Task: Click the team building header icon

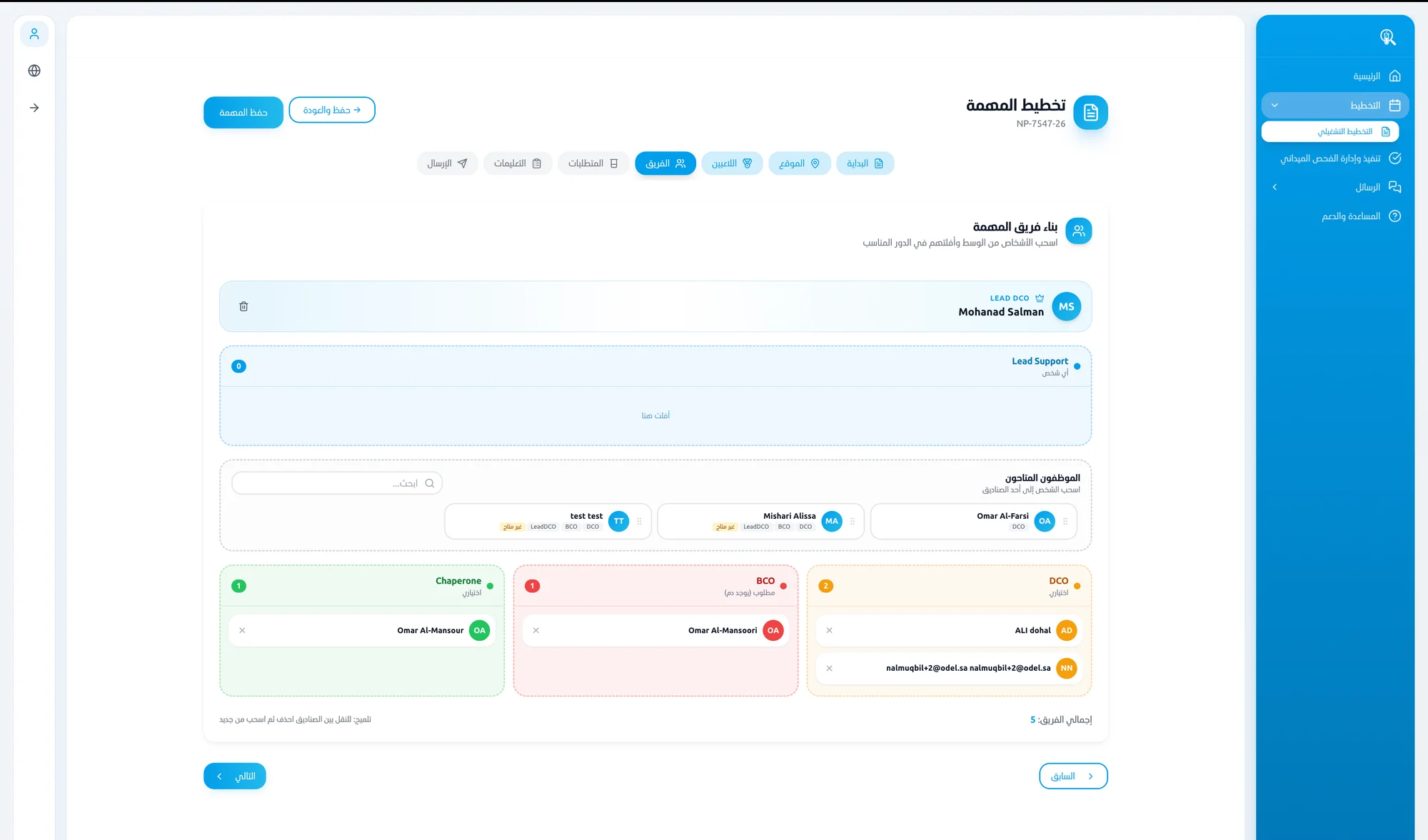Action: (x=1078, y=231)
